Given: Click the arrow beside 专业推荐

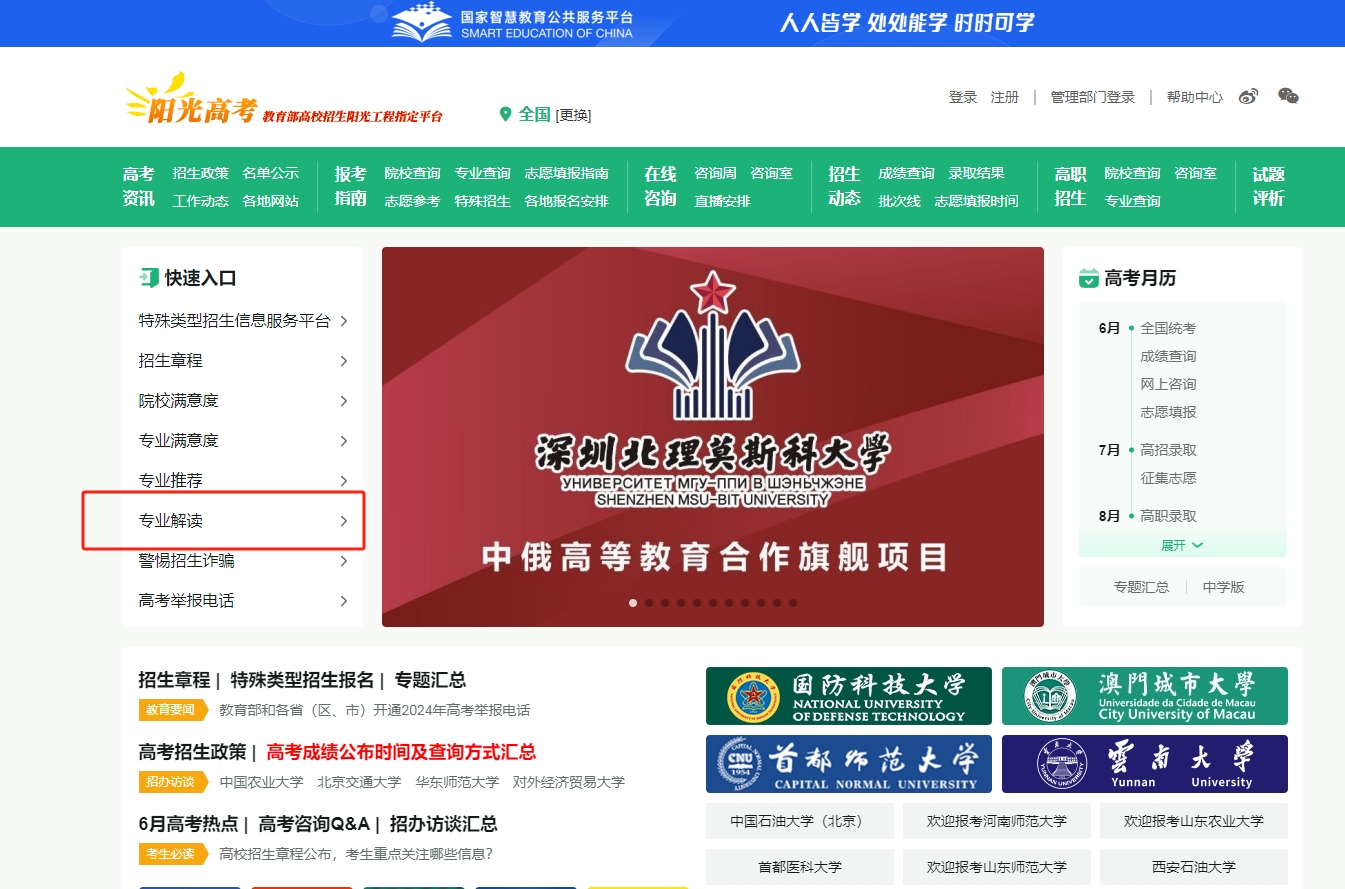Looking at the screenshot, I should point(344,481).
